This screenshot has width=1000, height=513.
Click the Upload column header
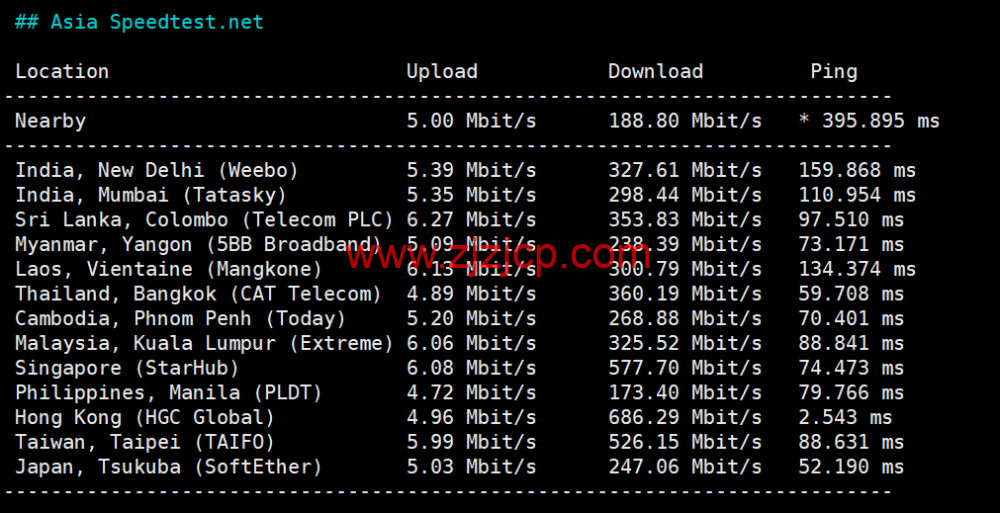441,71
